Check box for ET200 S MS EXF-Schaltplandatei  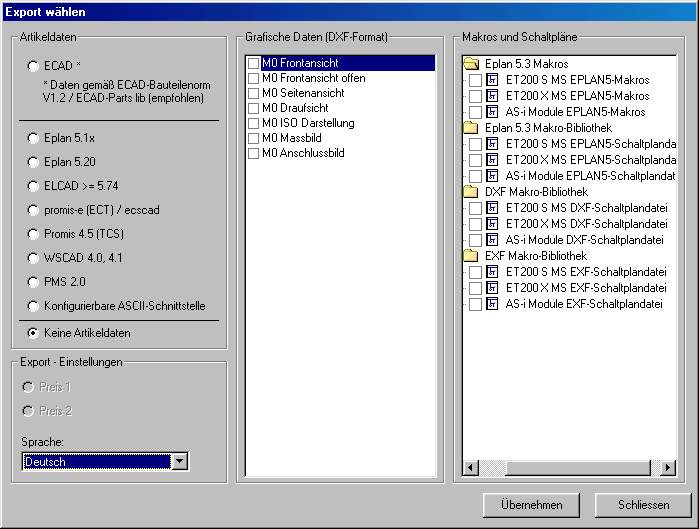click(475, 273)
